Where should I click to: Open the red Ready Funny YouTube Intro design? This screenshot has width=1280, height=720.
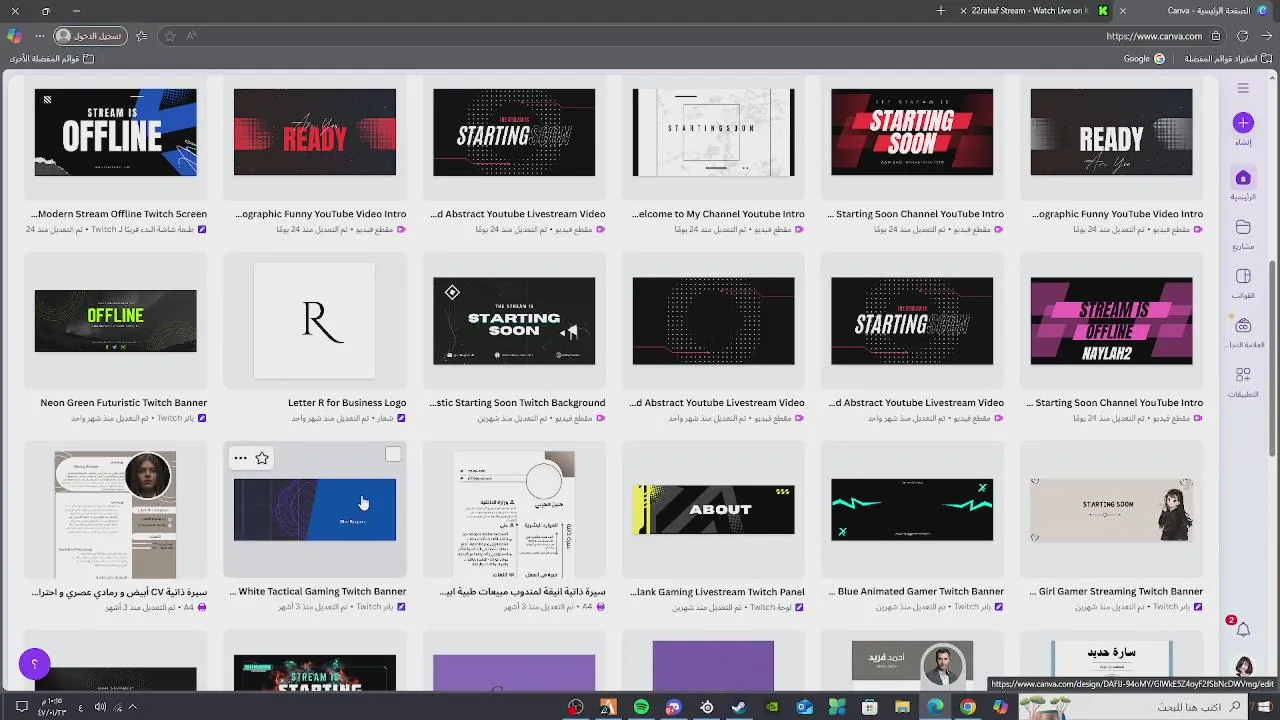tap(315, 132)
